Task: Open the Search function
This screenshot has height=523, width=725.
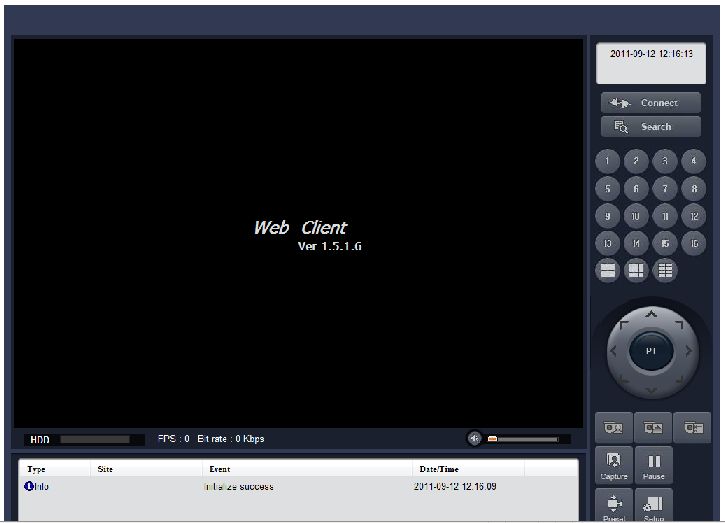Action: [x=651, y=126]
